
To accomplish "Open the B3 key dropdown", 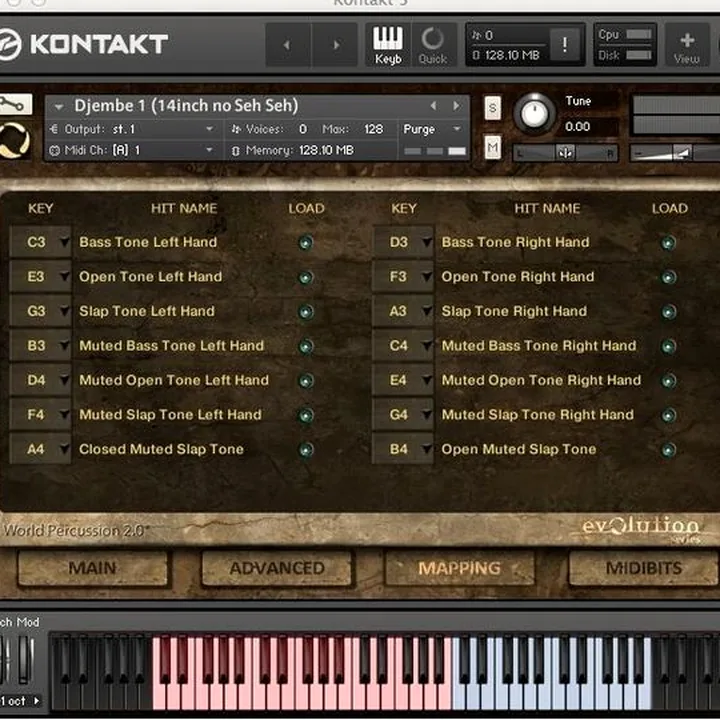I will pos(41,345).
